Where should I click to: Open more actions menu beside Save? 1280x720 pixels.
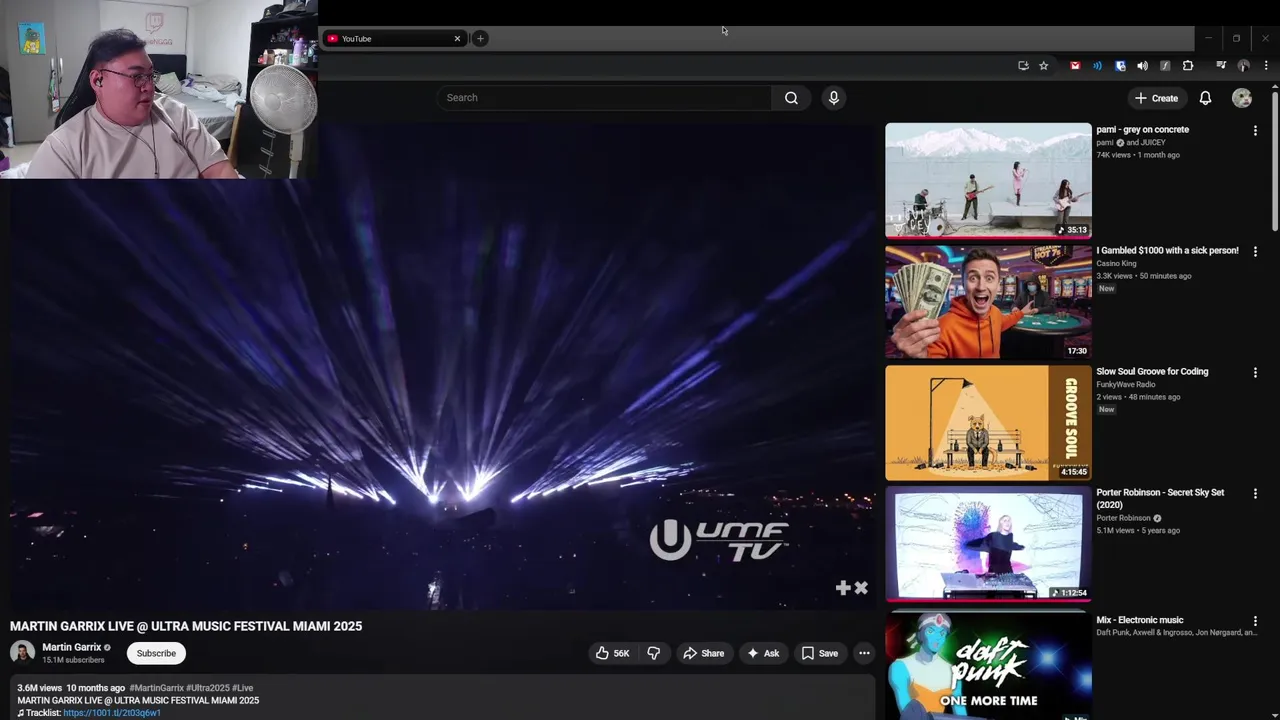click(x=864, y=653)
